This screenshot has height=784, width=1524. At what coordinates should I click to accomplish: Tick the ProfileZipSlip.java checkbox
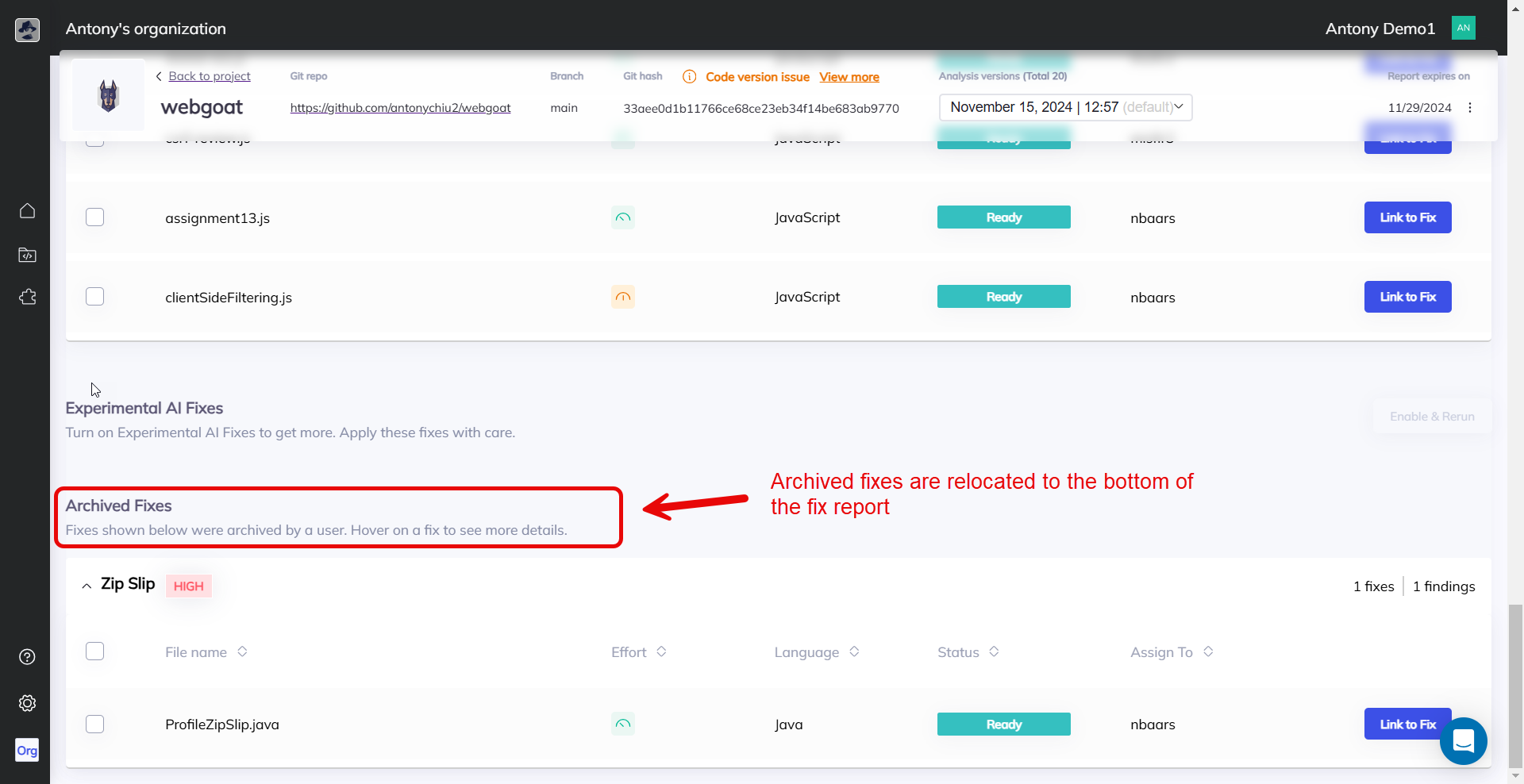coord(94,724)
